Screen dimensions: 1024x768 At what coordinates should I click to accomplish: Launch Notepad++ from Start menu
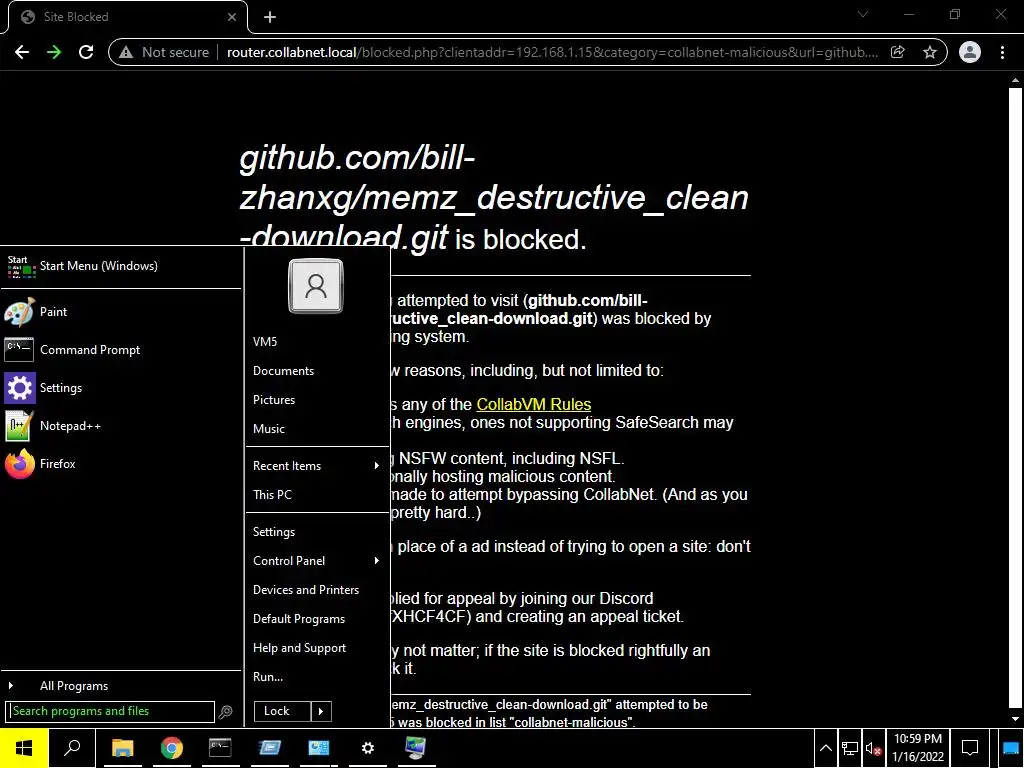121,426
